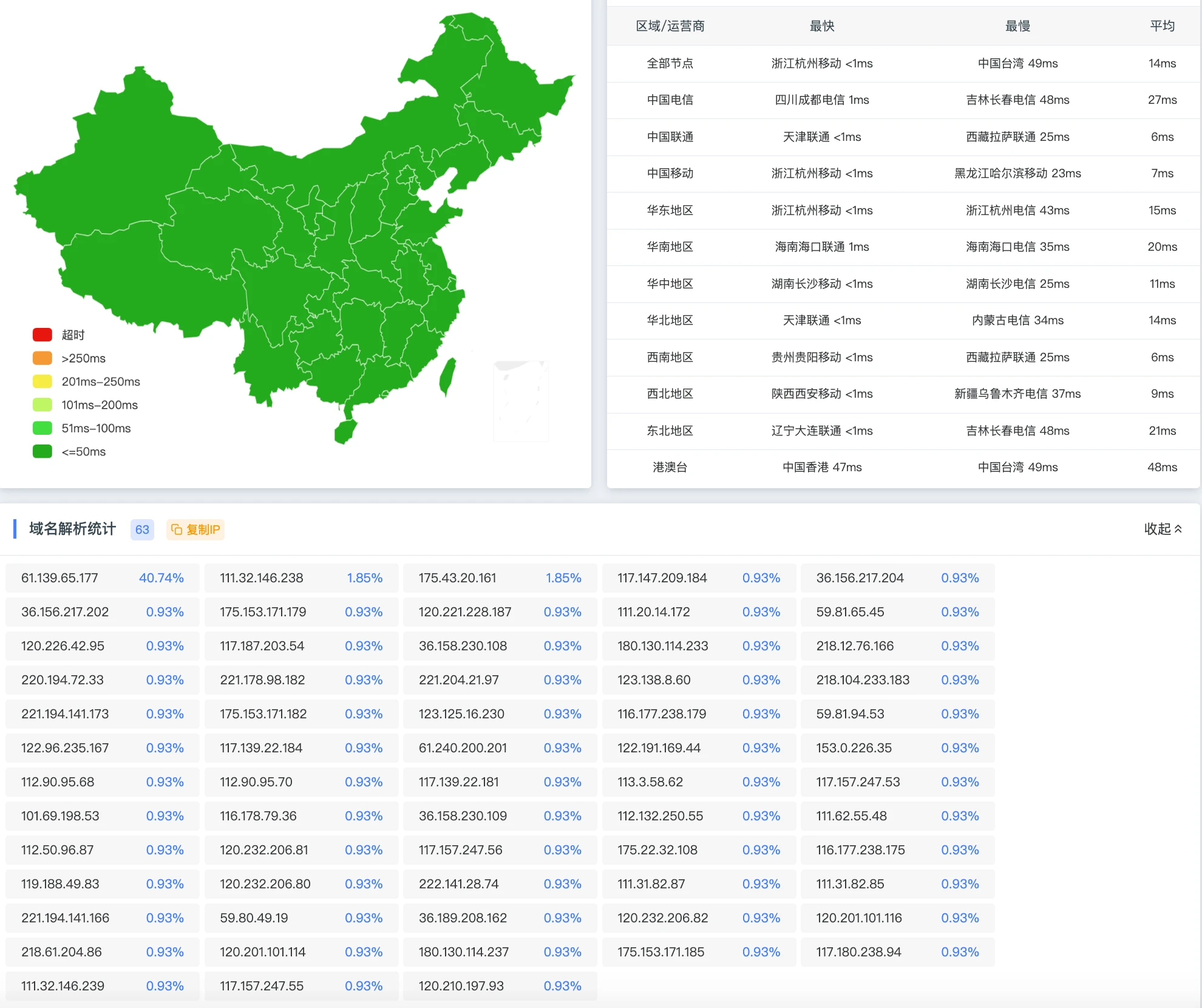Select IP address 120.210.197.93
Viewport: 1202px width, 1008px height.
461,986
